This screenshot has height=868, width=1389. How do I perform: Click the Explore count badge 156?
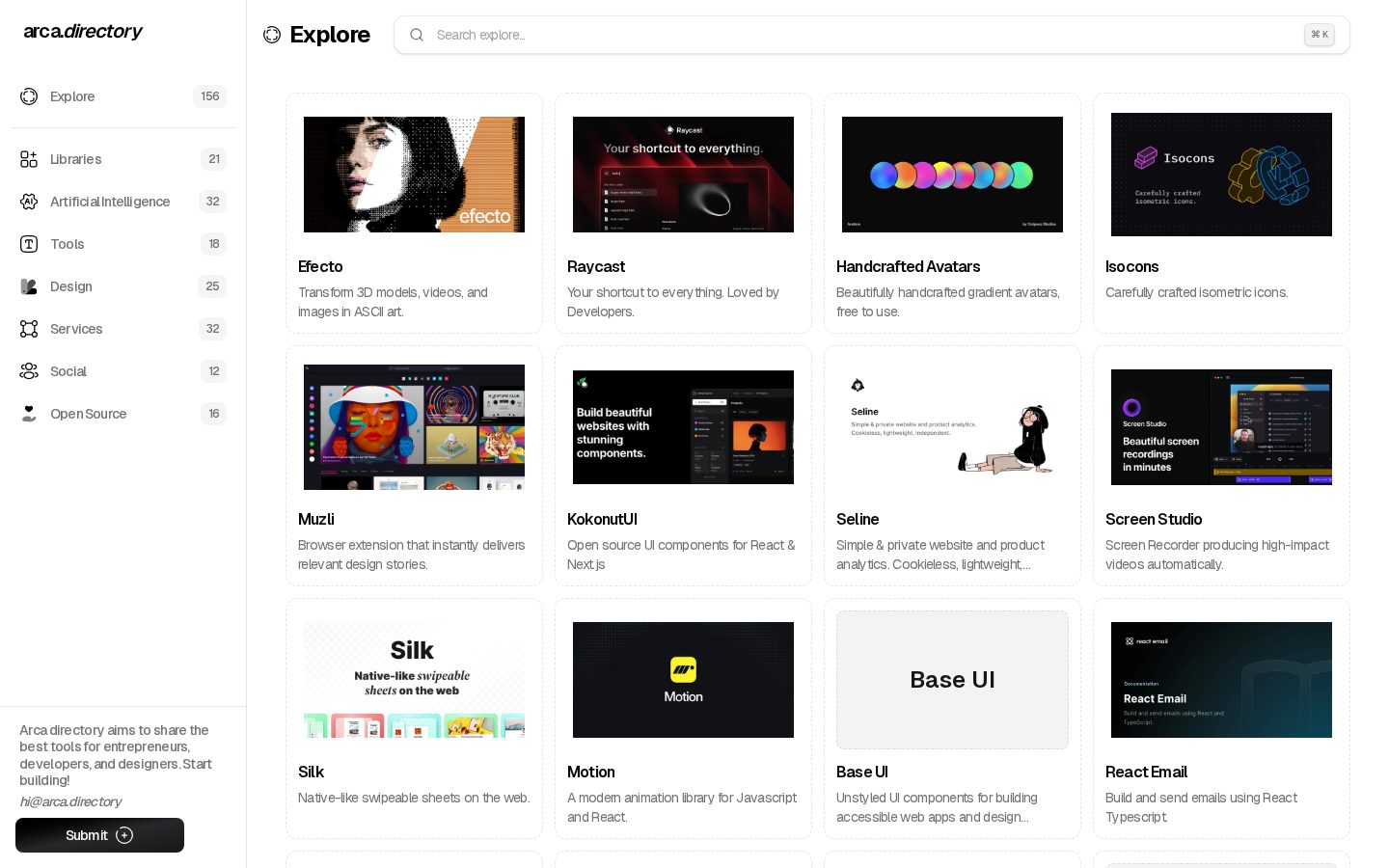click(x=209, y=96)
